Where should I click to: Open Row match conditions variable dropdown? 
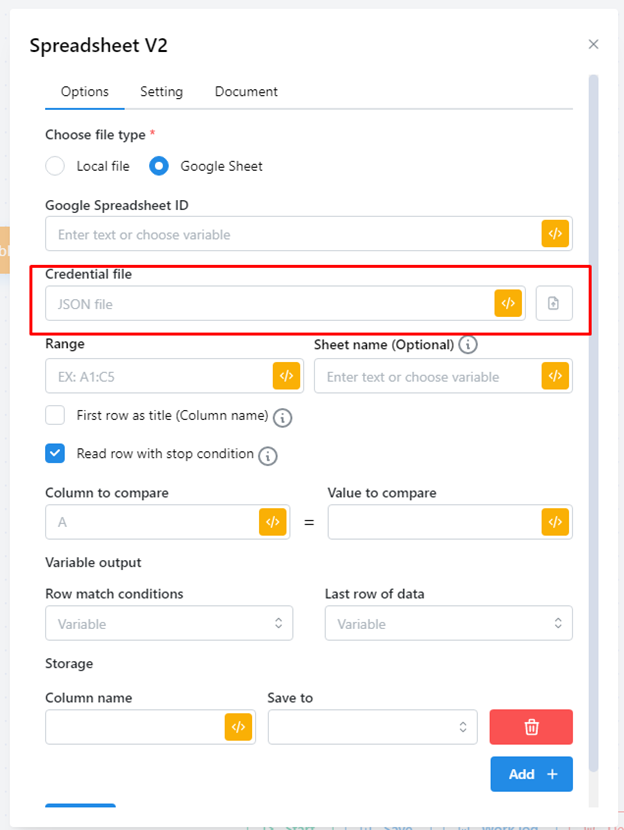coord(169,623)
